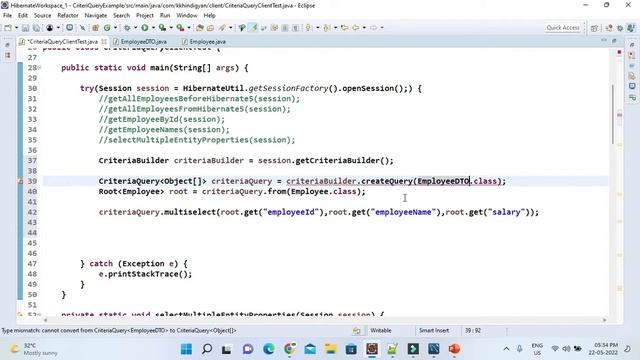The height and width of the screenshot is (360, 640).
Task: Click Open Perspective icon near Quick Access
Action: [x=594, y=28]
